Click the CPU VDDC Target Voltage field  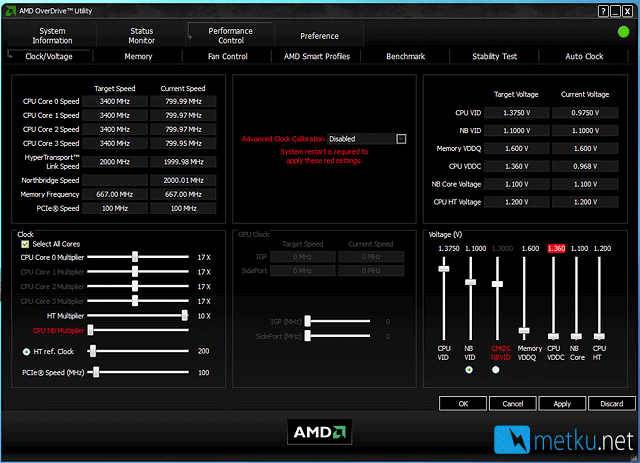(x=516, y=166)
